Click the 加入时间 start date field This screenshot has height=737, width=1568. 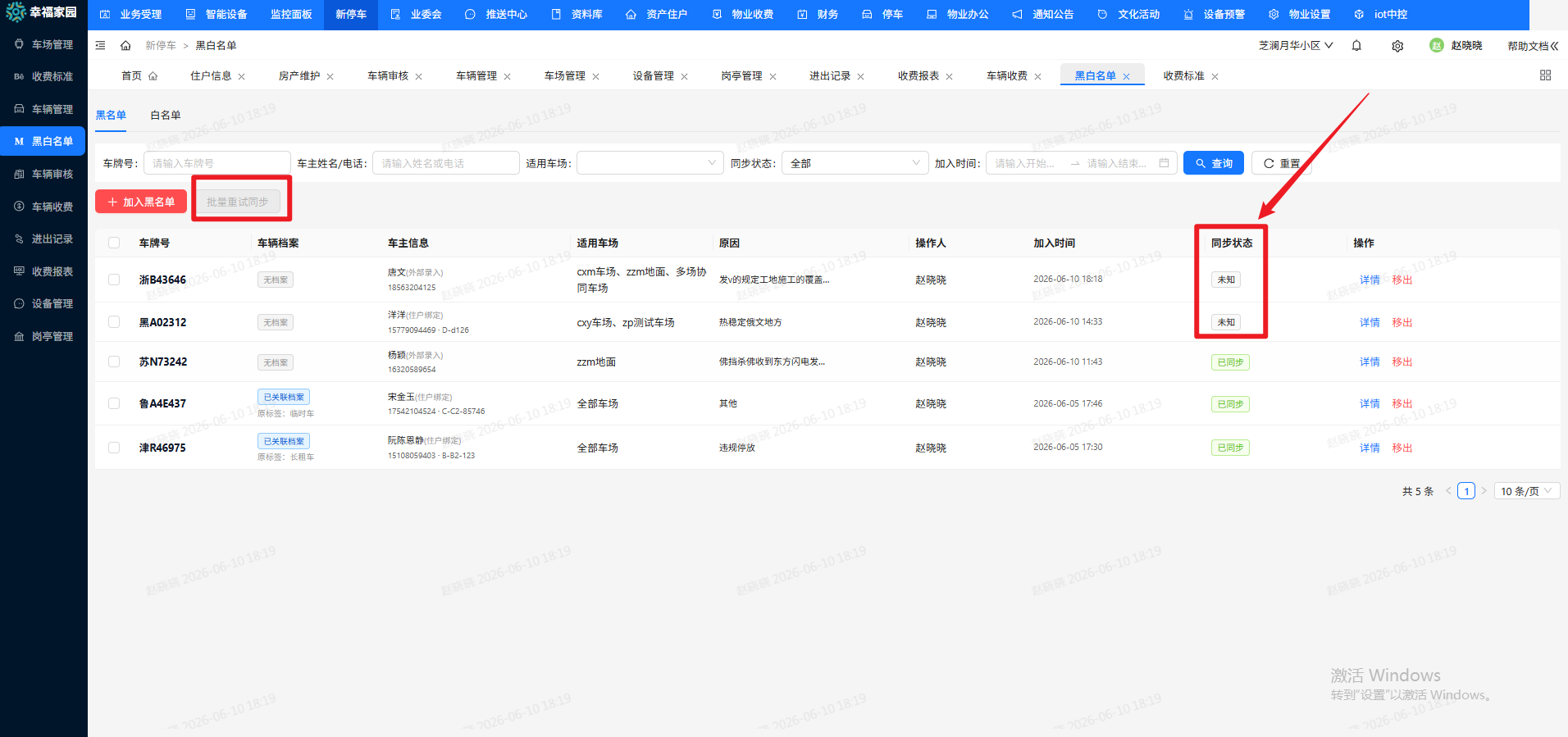[x=1025, y=163]
